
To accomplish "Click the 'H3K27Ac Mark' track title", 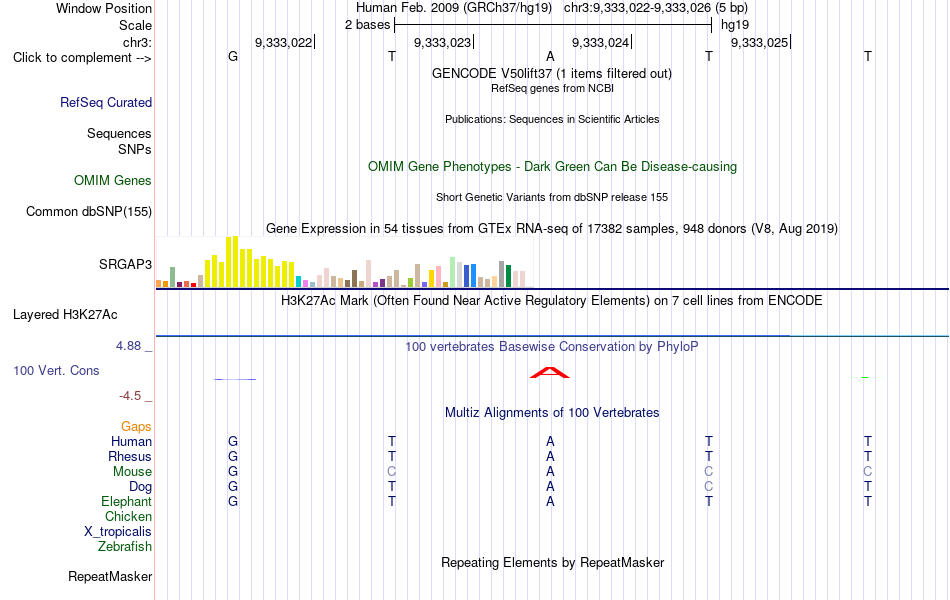I will [x=551, y=301].
